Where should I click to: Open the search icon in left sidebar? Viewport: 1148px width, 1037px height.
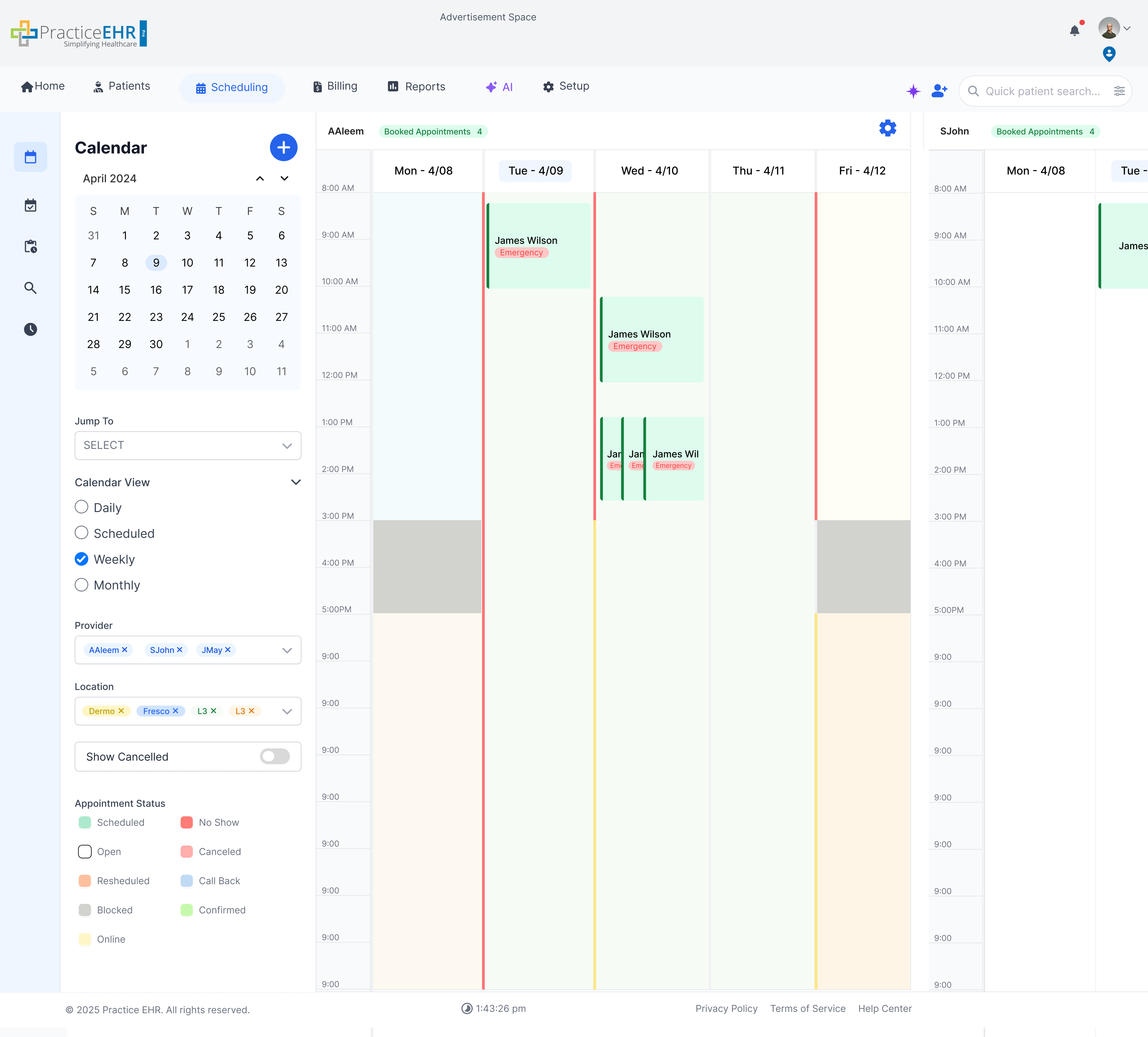(x=30, y=288)
